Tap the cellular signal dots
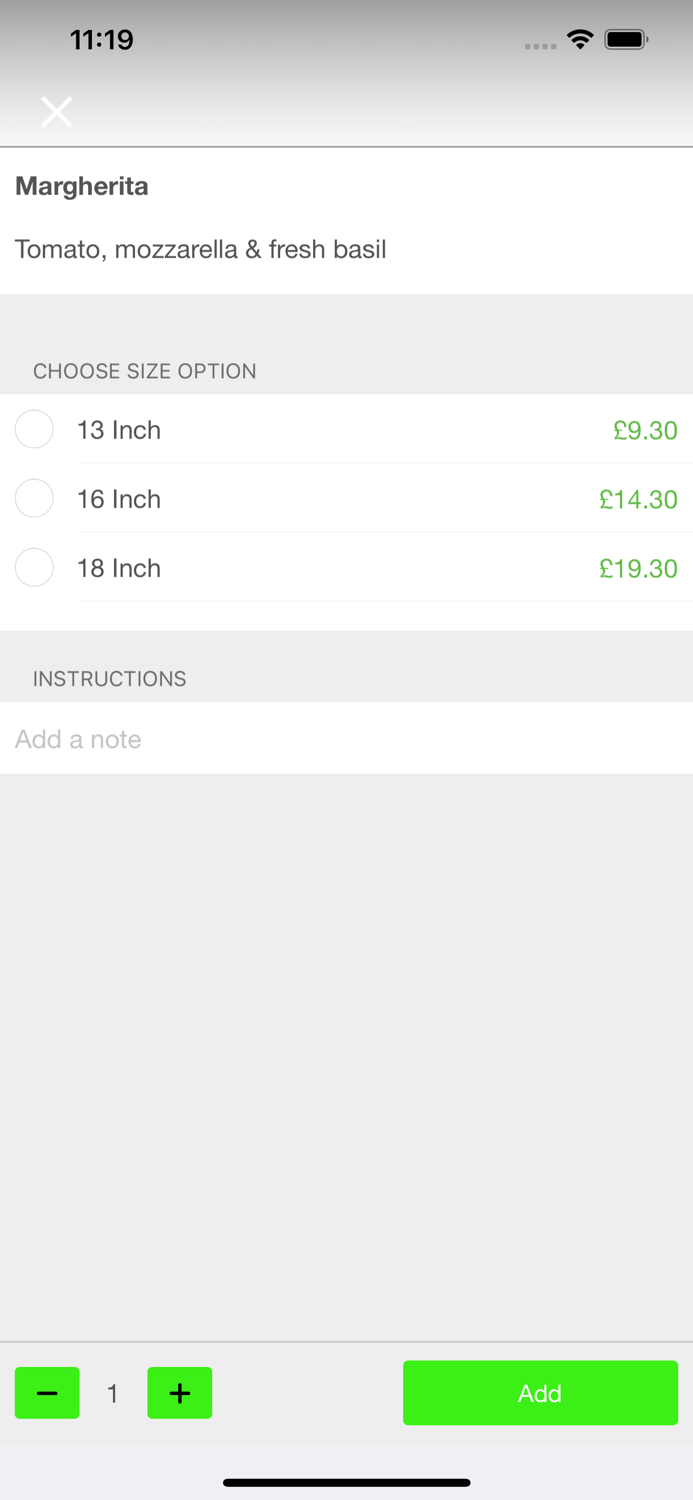This screenshot has height=1500, width=693. tap(540, 46)
